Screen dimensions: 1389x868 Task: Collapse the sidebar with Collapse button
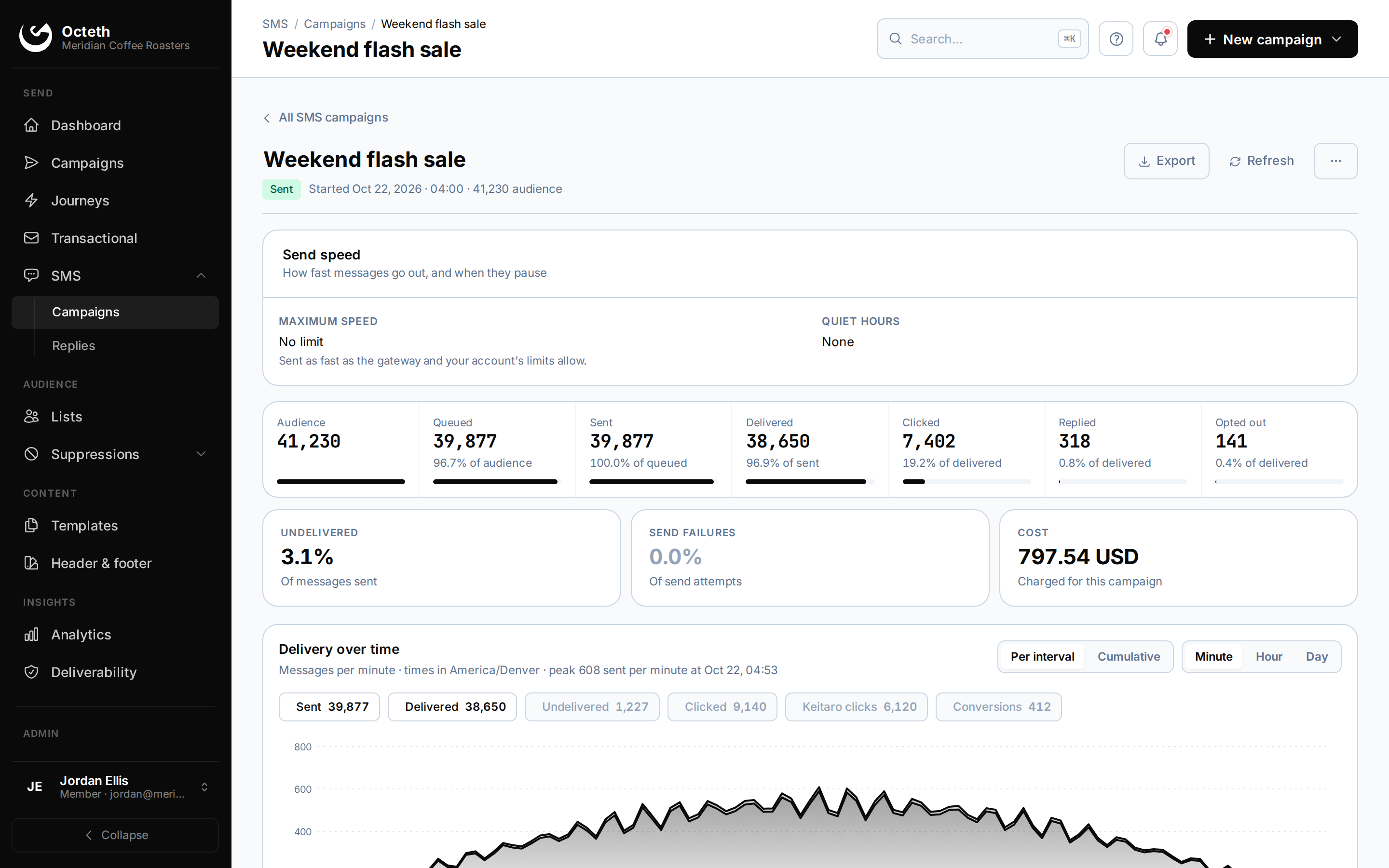tap(115, 835)
